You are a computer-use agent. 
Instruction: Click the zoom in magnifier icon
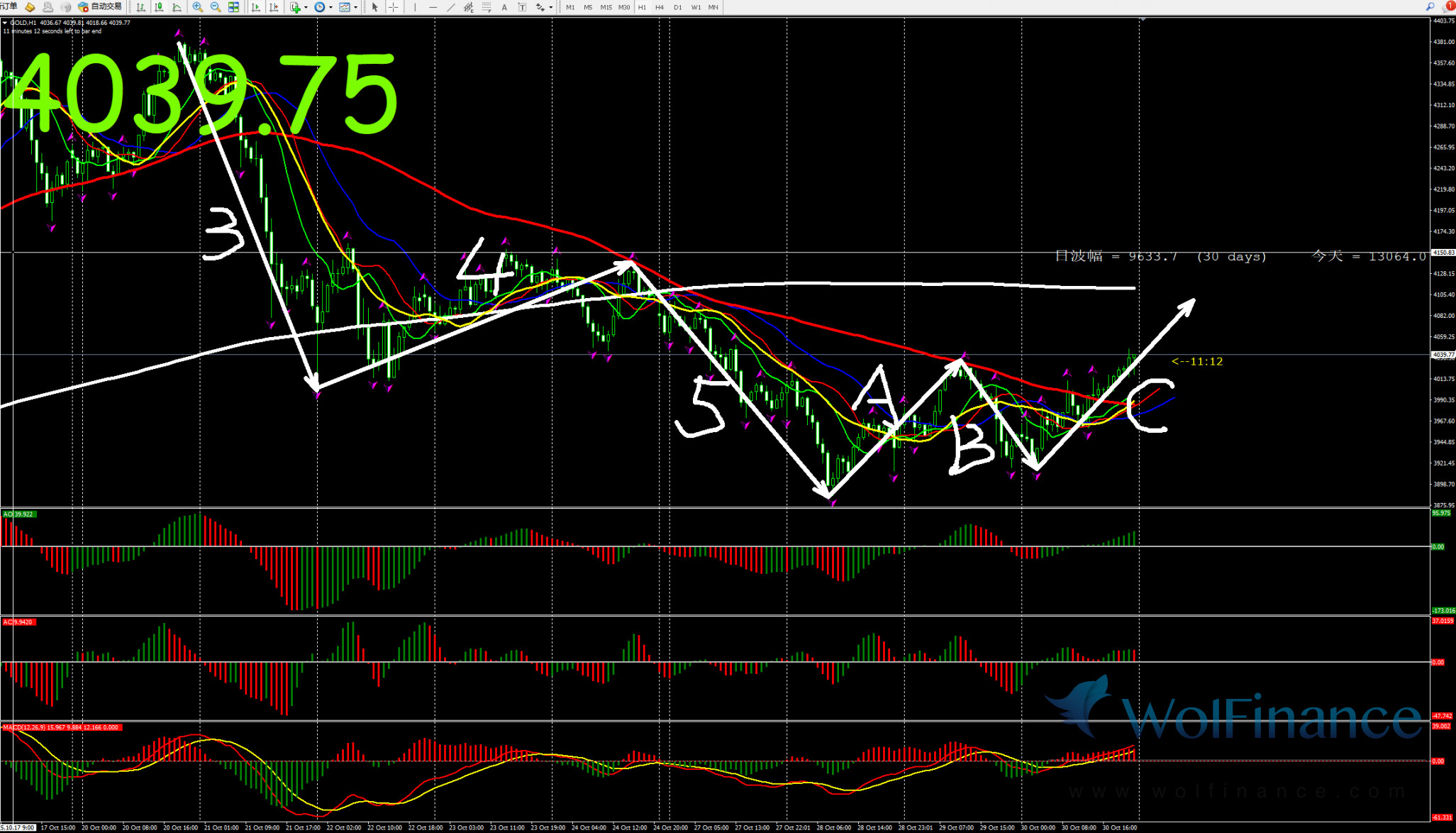click(197, 7)
